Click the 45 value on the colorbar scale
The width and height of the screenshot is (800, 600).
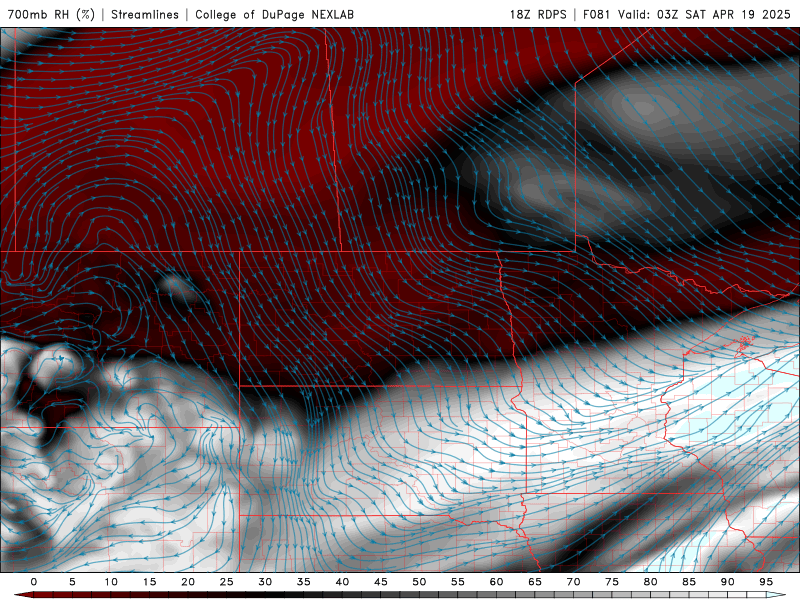point(381,582)
